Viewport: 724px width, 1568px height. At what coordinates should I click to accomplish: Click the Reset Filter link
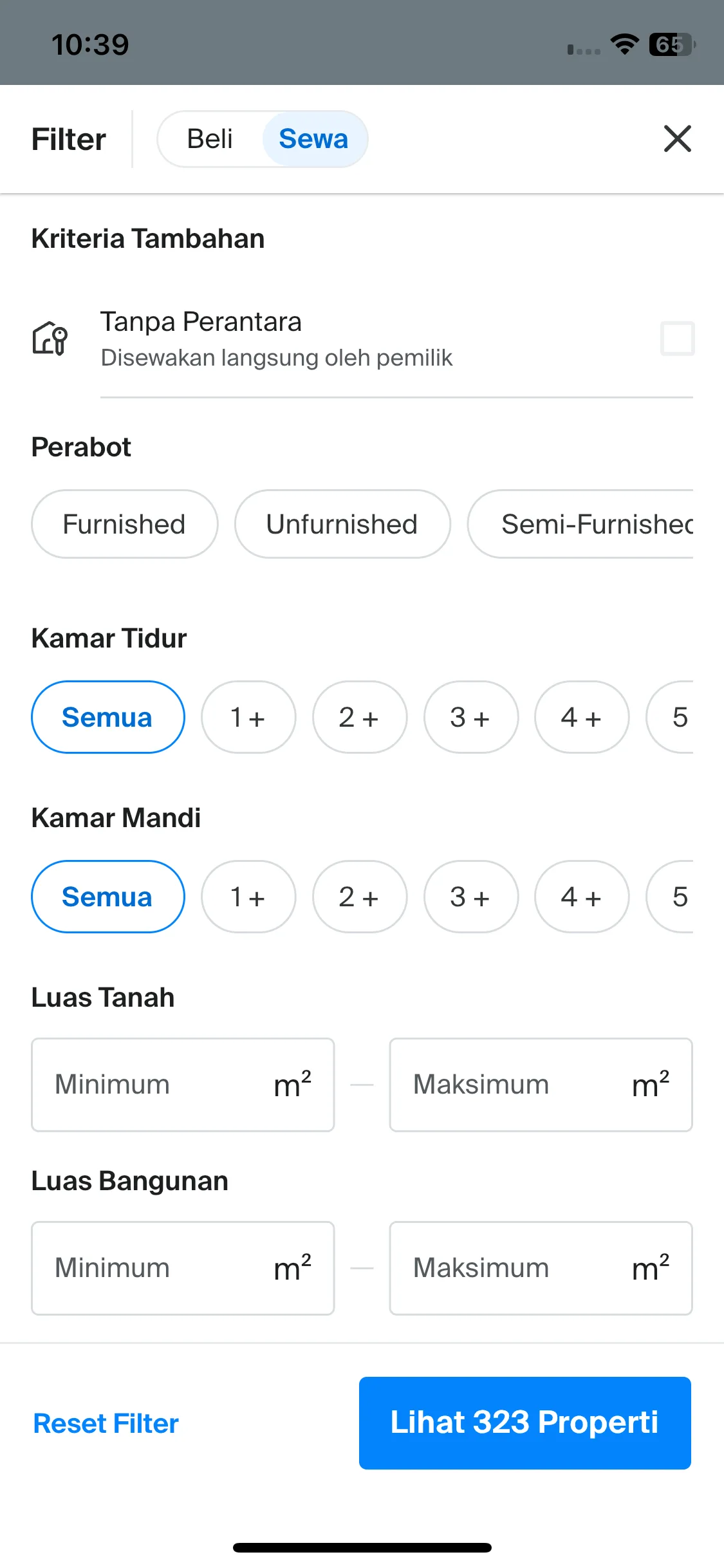[106, 1423]
